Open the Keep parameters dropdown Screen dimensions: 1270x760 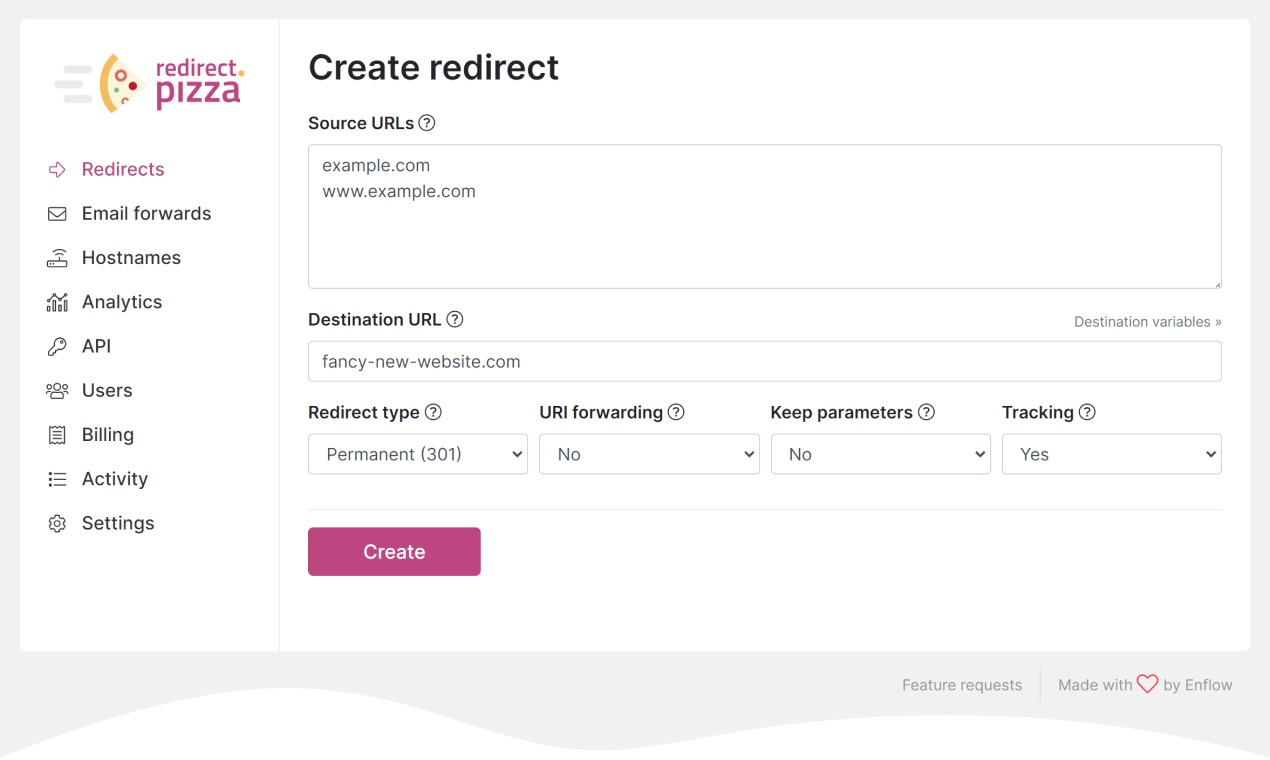click(x=880, y=454)
